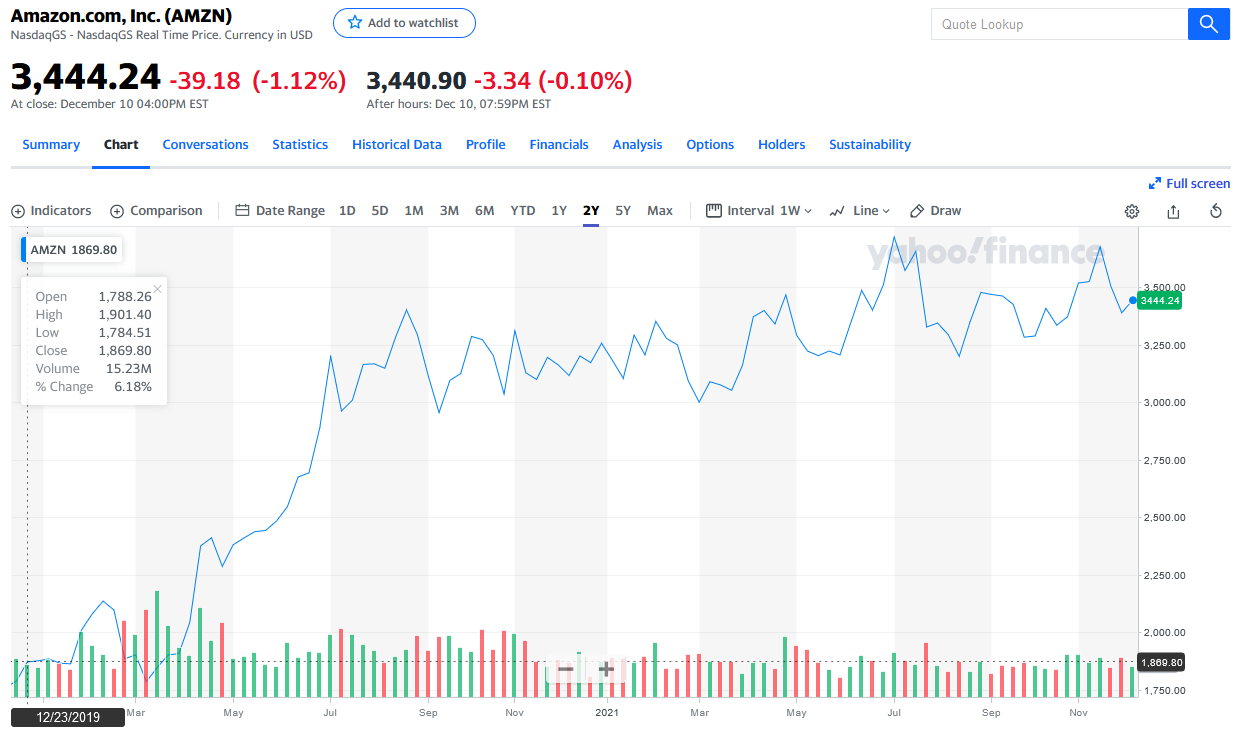Open the Interval 1W dropdown
1247x735 pixels.
pyautogui.click(x=759, y=211)
